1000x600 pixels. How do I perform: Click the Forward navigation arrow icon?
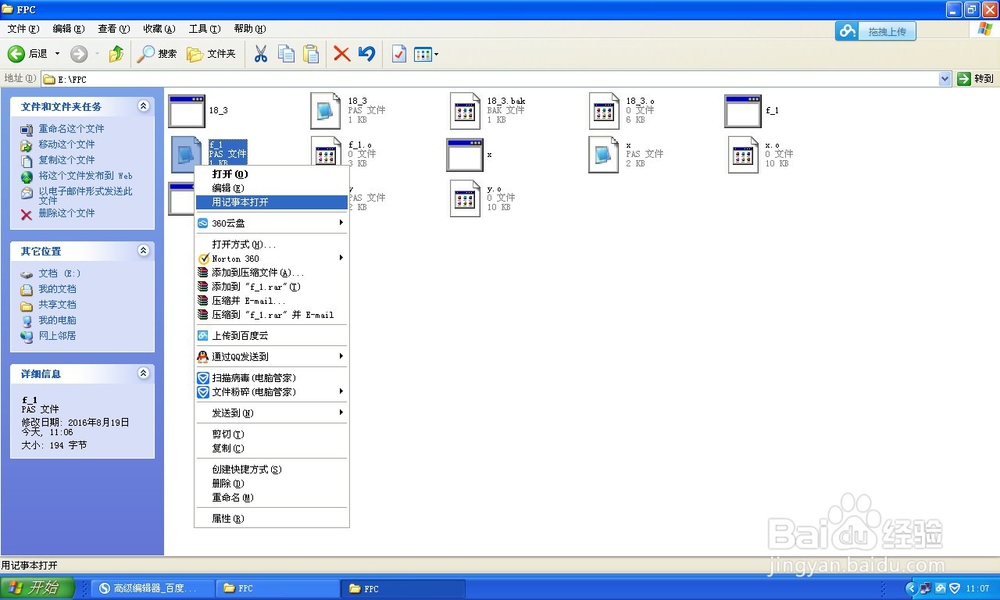pos(78,54)
